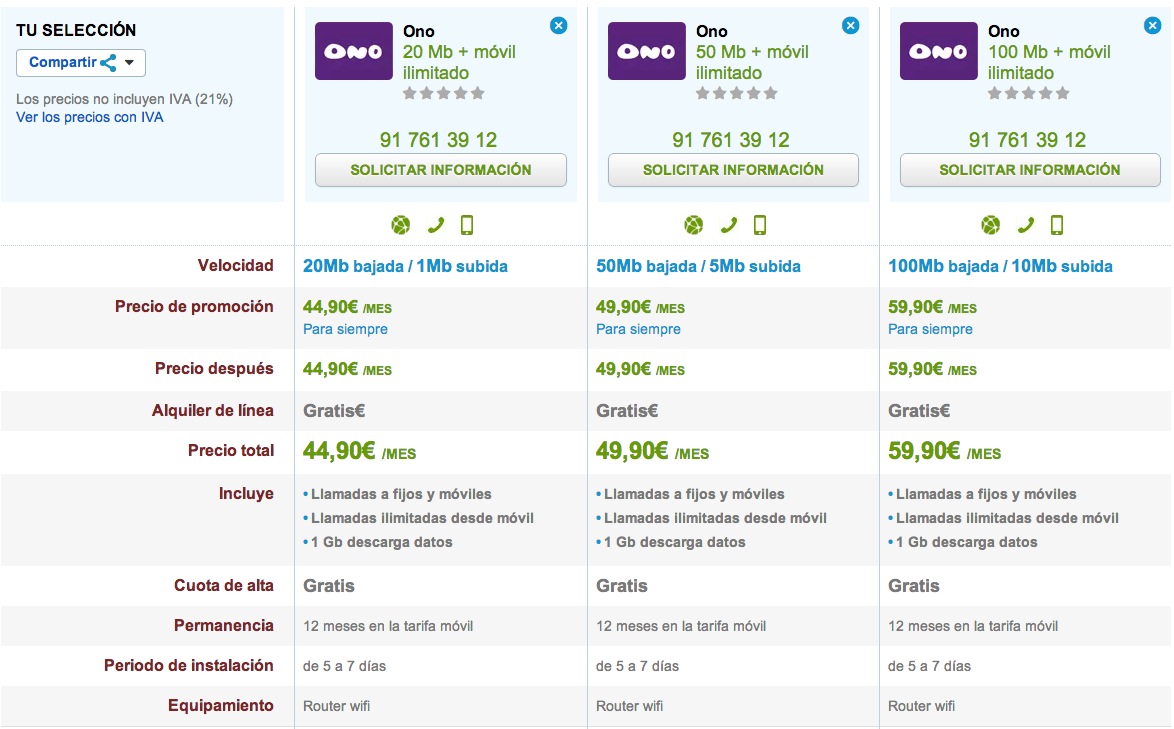Screen dimensions: 1174x729
Task: Click the internet globe icon under the 20 Mb plan
Action: pyautogui.click(x=401, y=225)
